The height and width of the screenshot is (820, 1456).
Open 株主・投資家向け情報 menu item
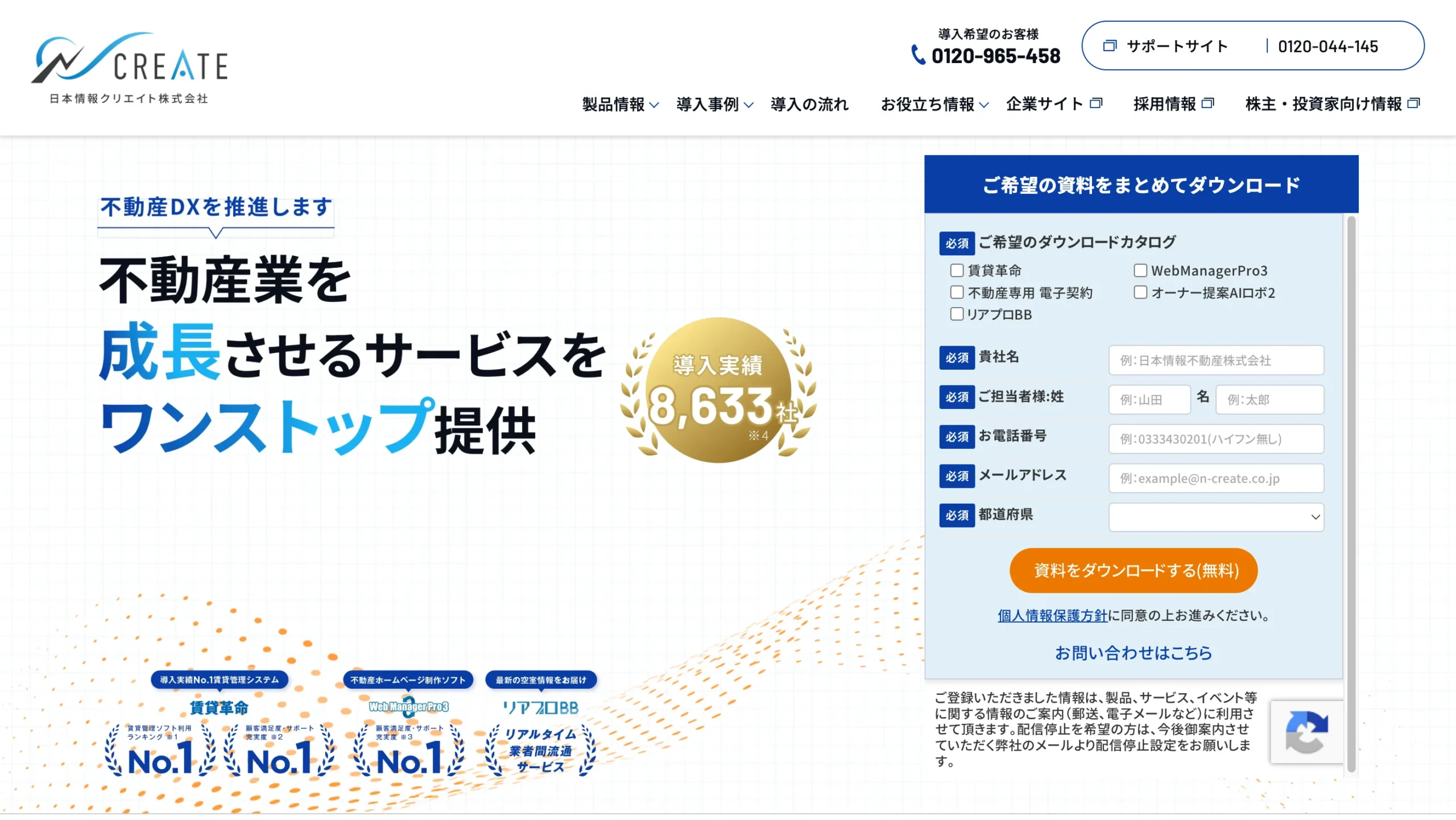pos(1323,104)
